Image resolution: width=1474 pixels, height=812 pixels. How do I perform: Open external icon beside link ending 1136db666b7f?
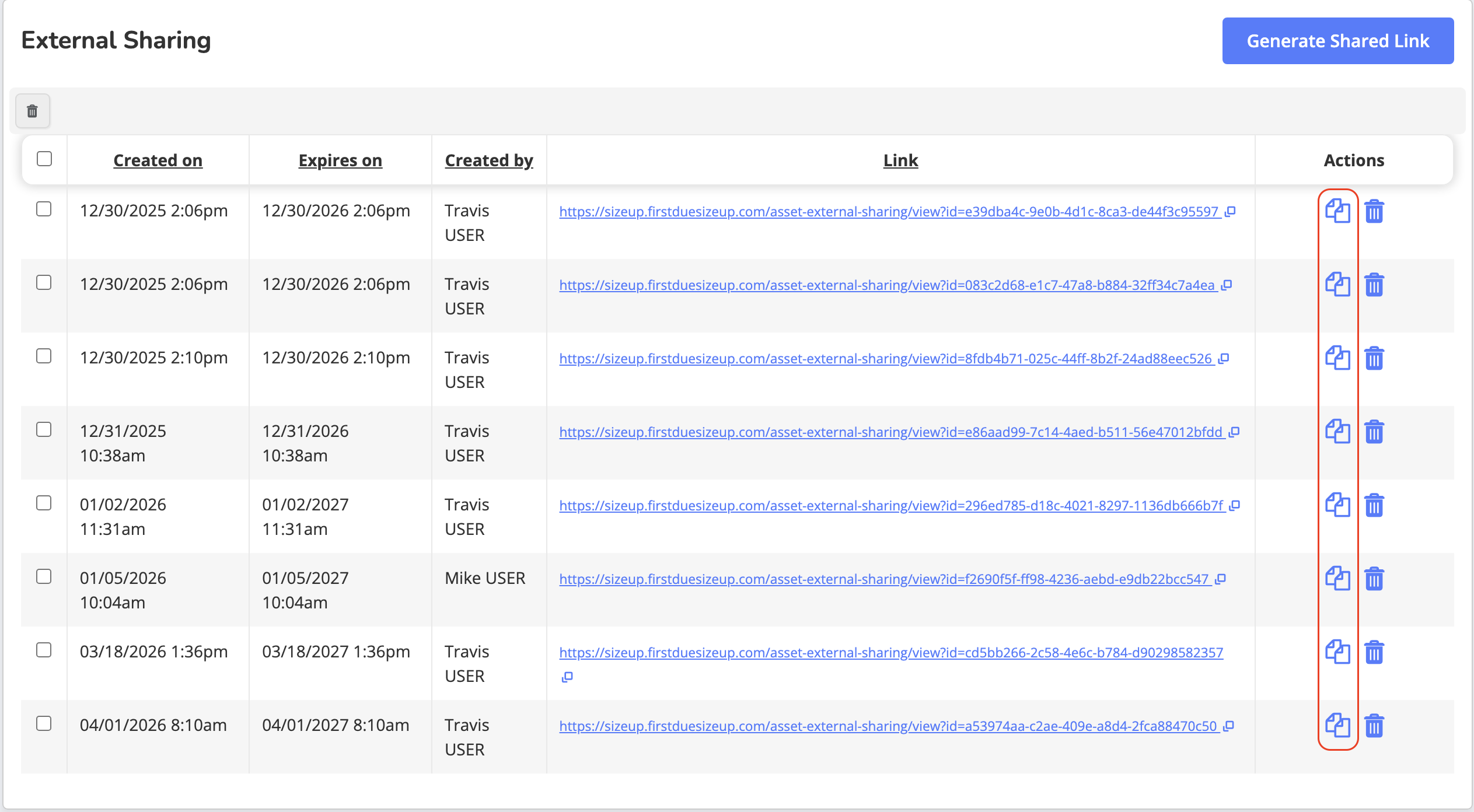click(x=1234, y=506)
